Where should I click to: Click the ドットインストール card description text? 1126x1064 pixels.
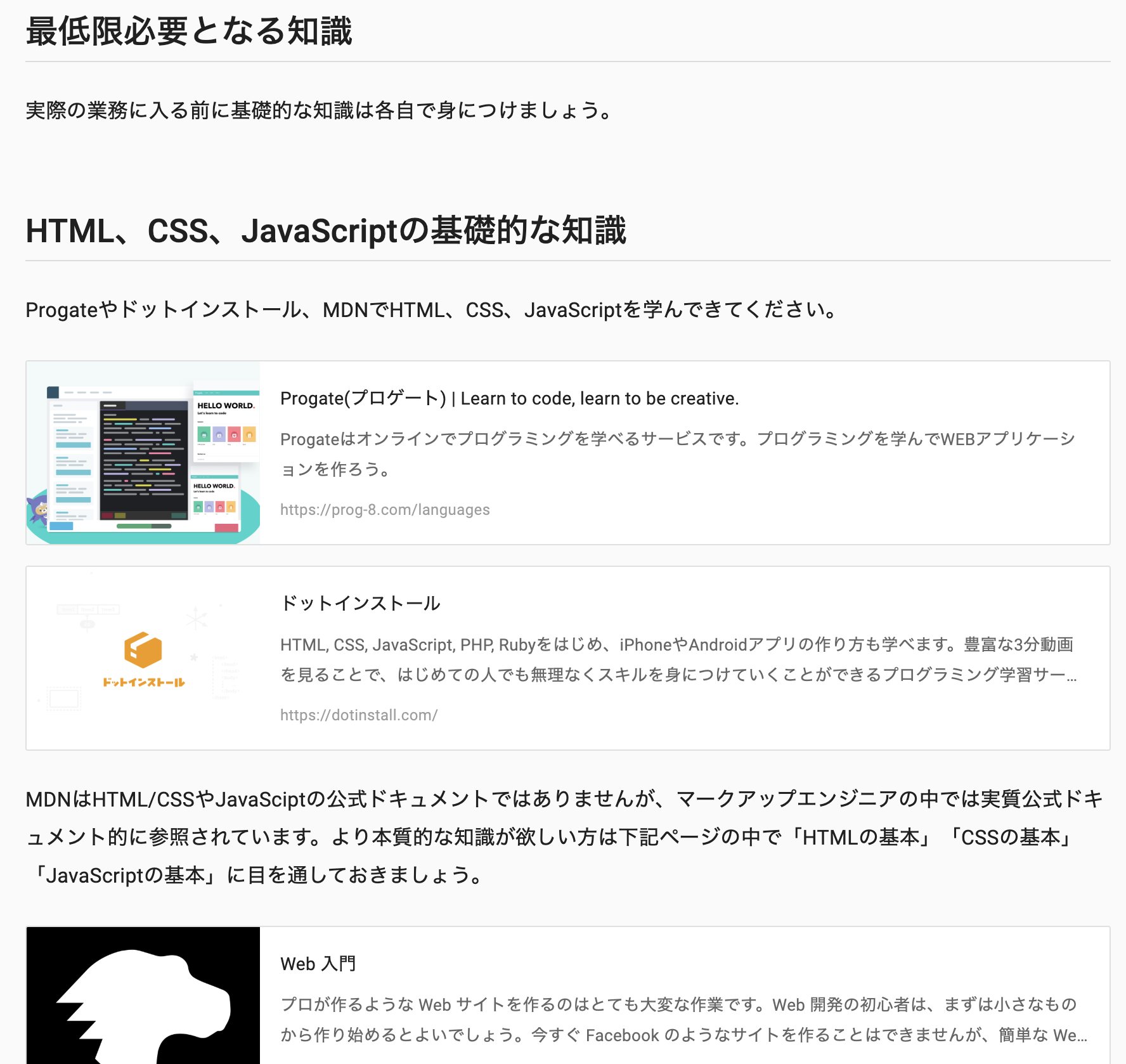(x=678, y=659)
